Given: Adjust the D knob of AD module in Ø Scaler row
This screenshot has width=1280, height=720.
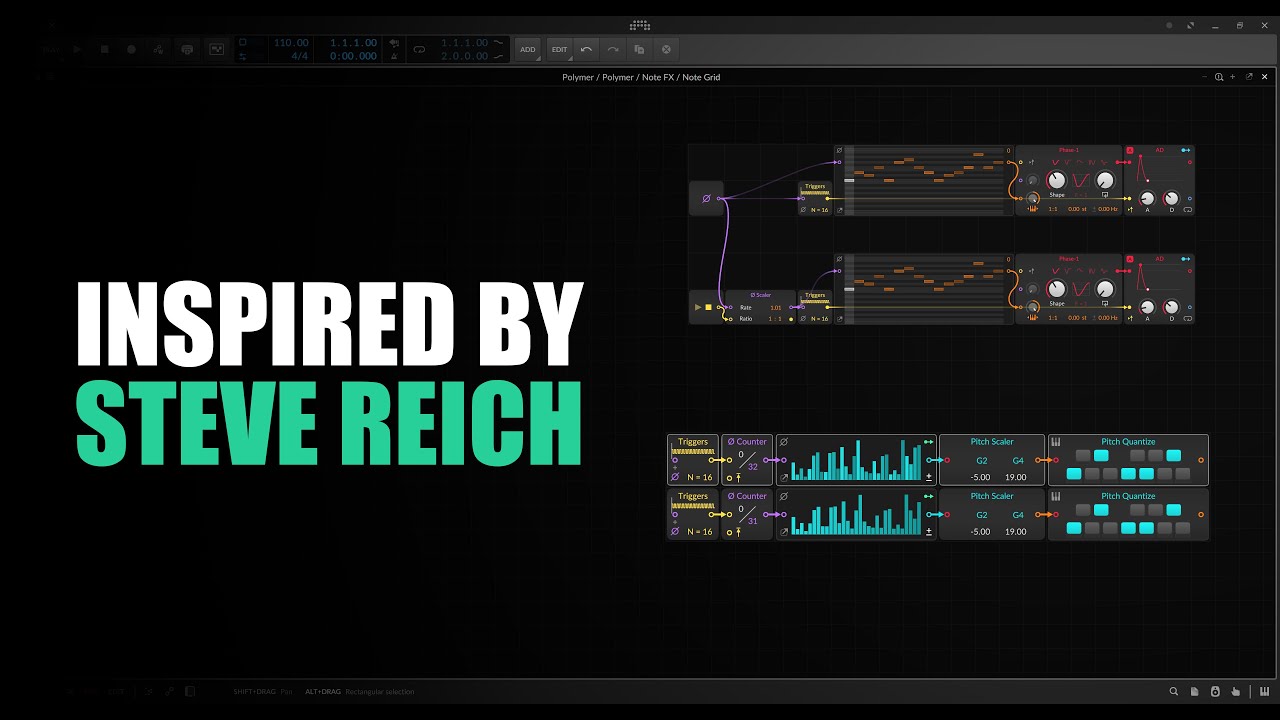Looking at the screenshot, I should click(x=1172, y=307).
